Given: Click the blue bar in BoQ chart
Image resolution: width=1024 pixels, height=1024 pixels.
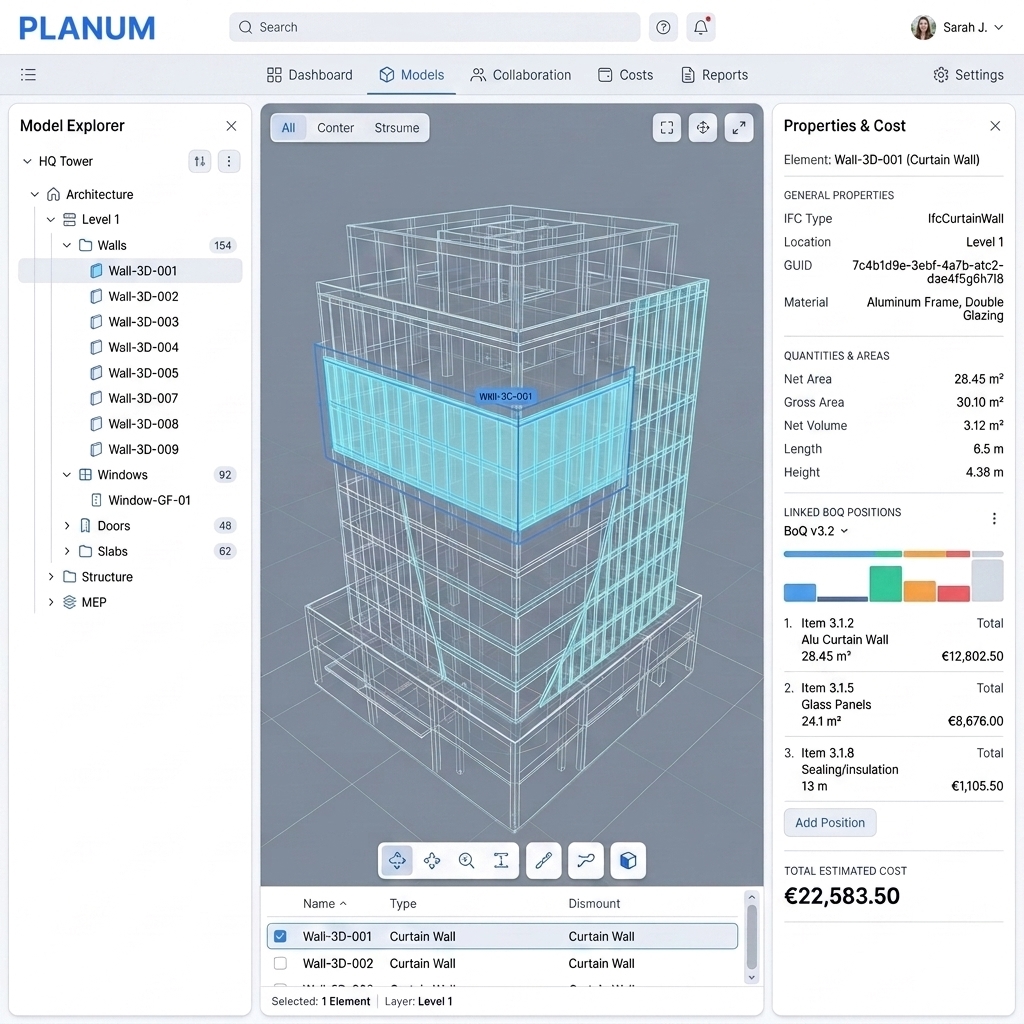Looking at the screenshot, I should pos(799,592).
